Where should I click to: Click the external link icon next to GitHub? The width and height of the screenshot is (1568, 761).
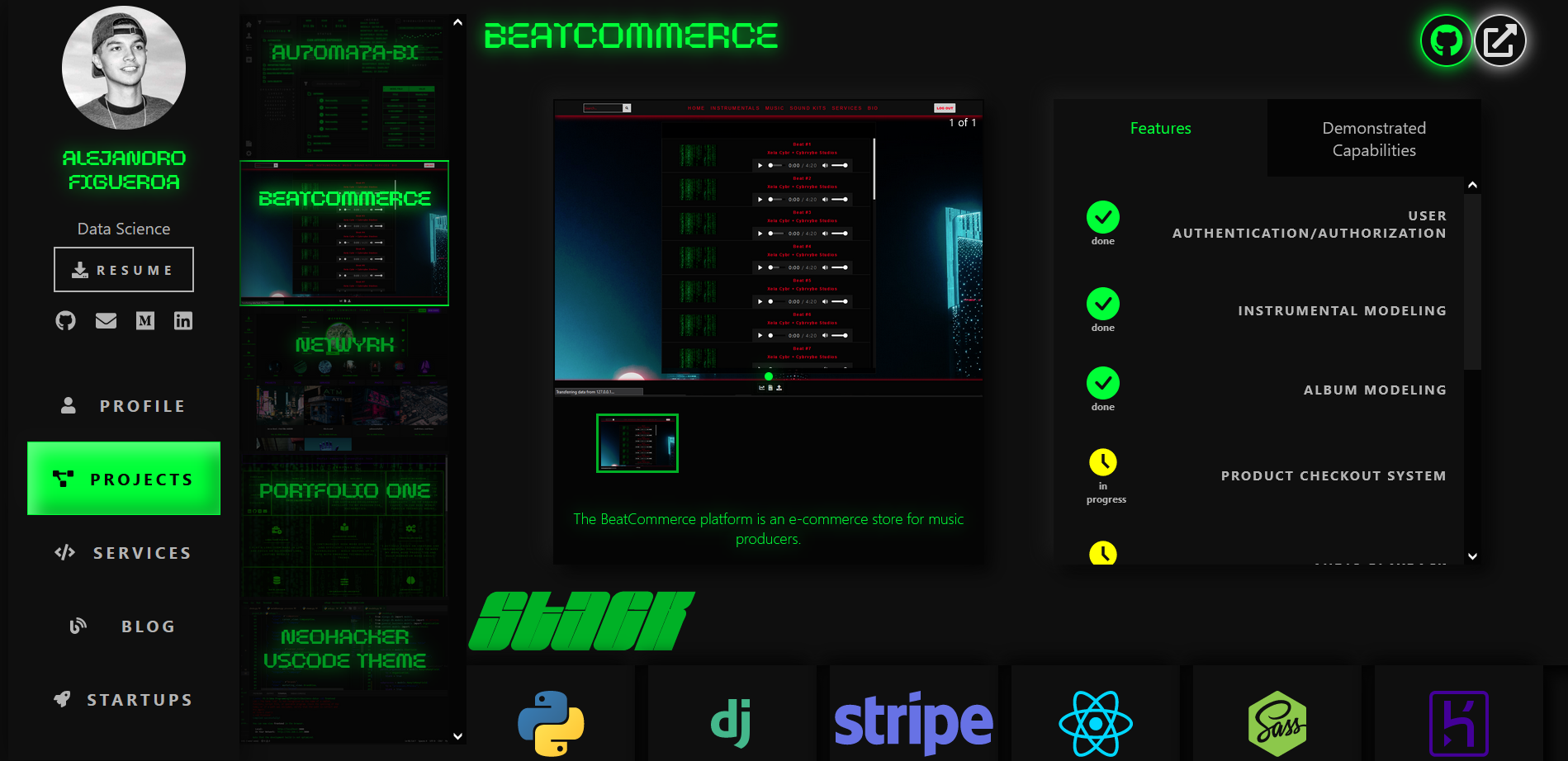1500,40
